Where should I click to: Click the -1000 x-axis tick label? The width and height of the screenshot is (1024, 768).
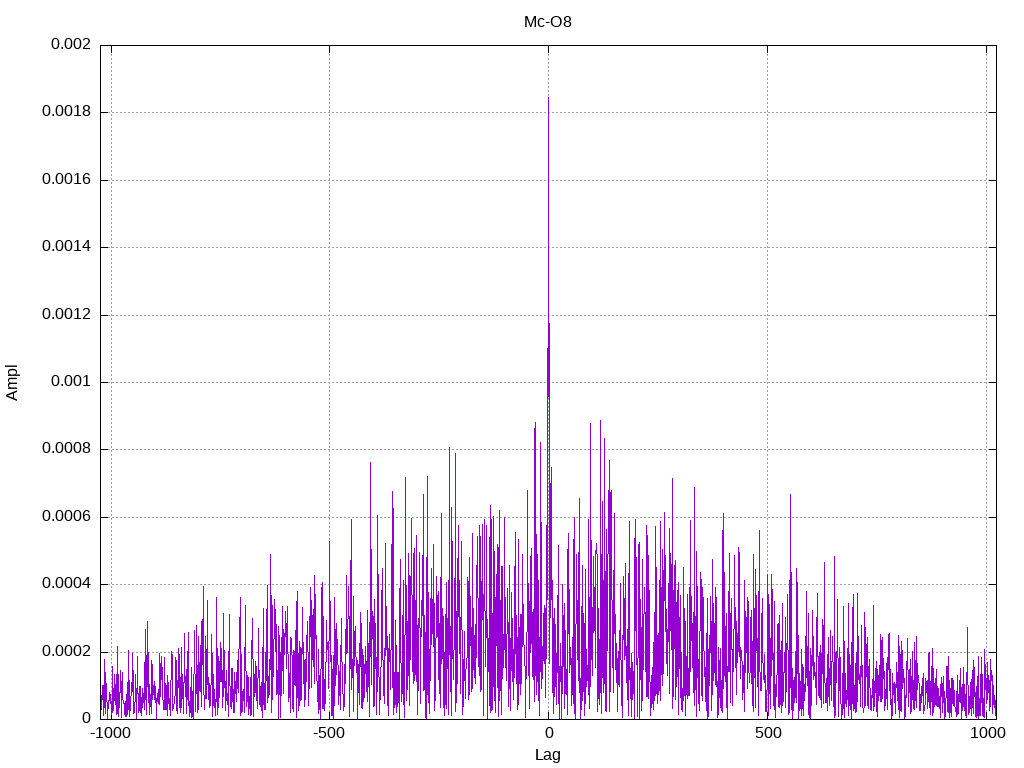[110, 733]
